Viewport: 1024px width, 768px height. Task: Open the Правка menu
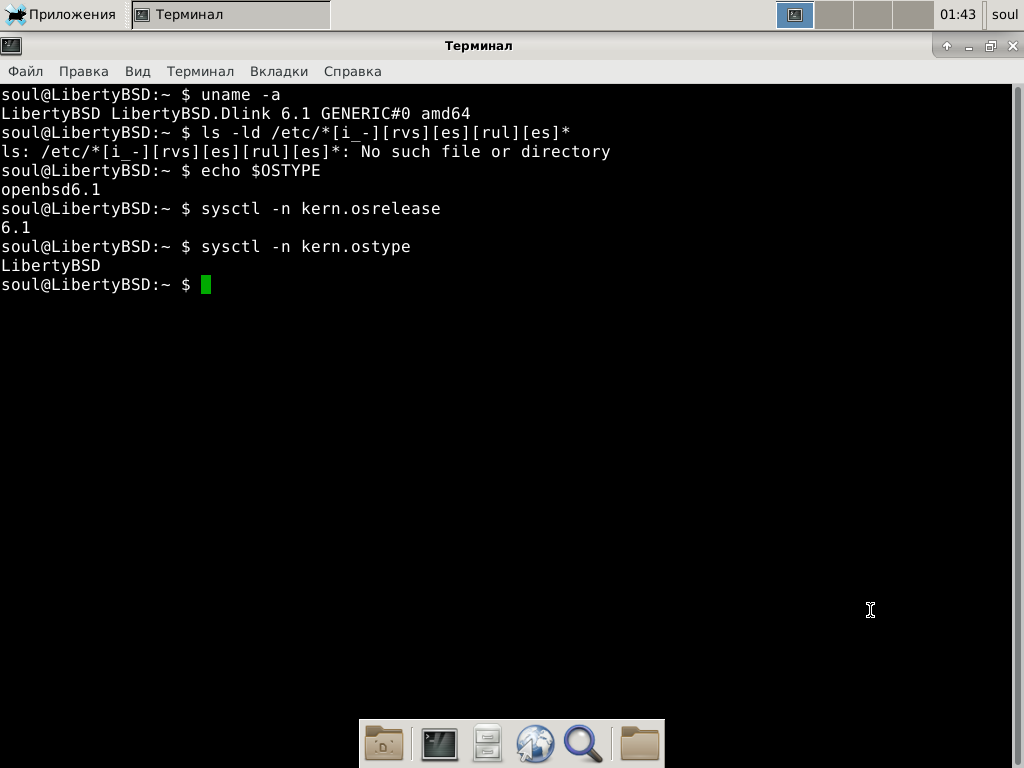click(84, 71)
